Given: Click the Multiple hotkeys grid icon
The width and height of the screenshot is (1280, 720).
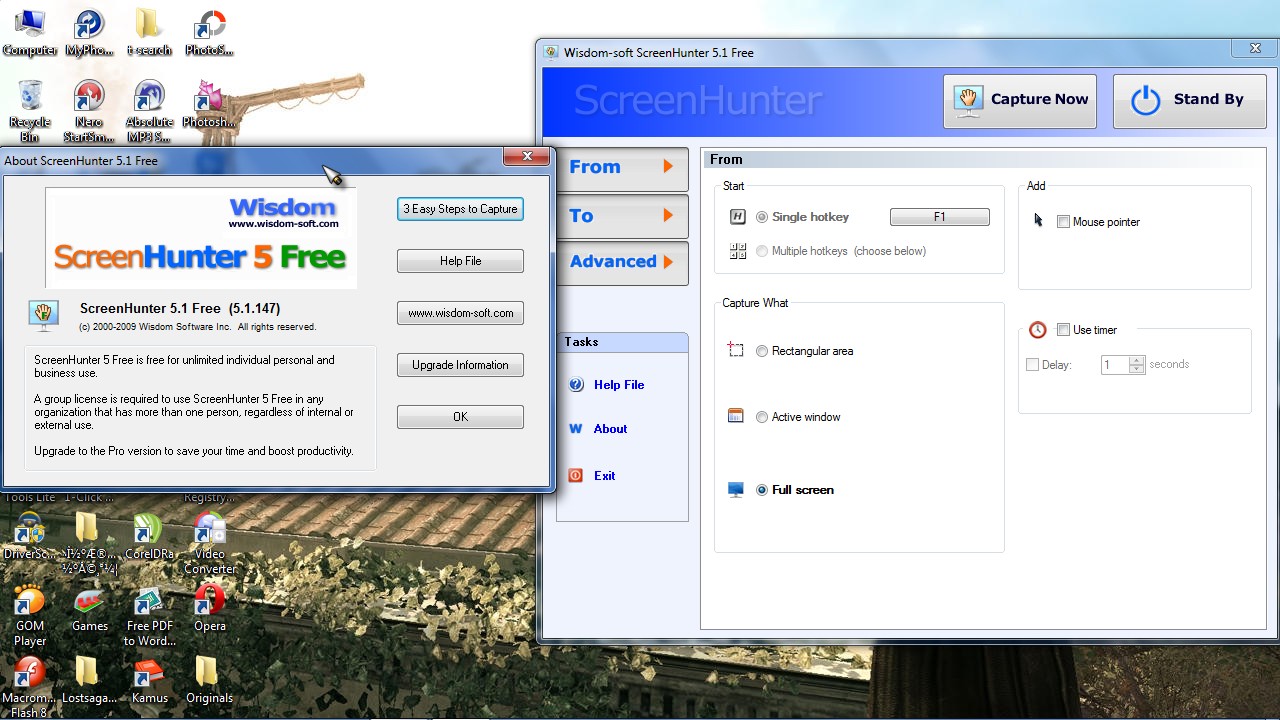Looking at the screenshot, I should click(x=738, y=251).
